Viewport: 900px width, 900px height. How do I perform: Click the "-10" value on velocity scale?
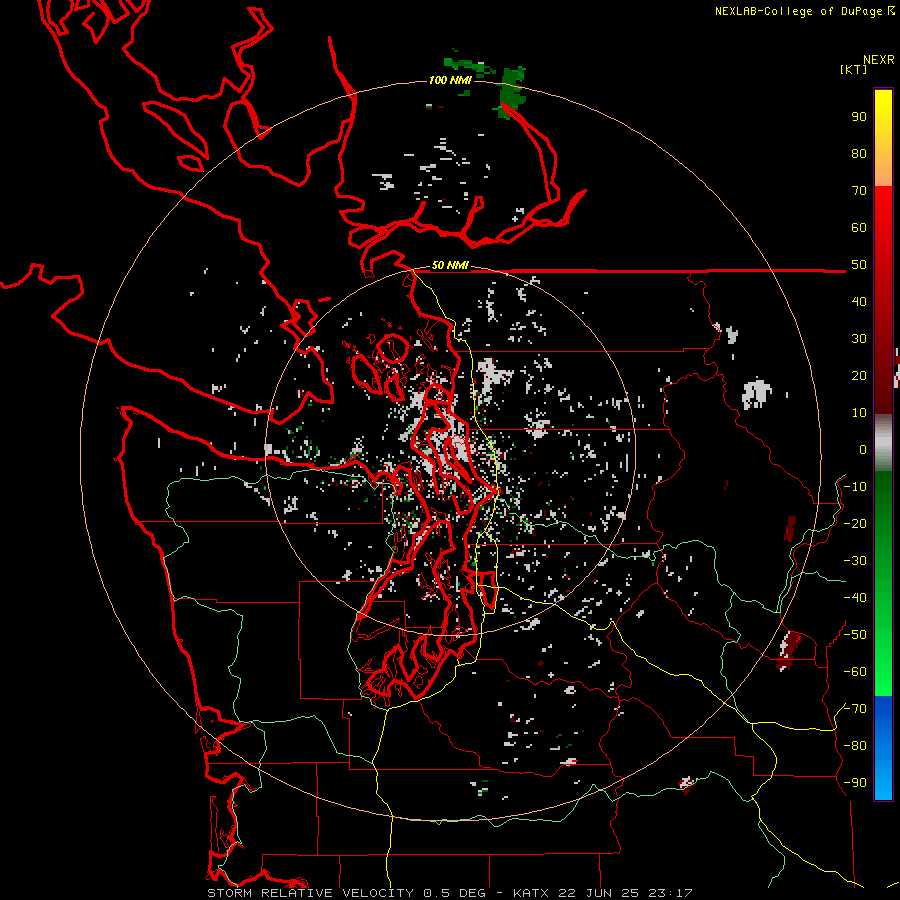pos(856,487)
